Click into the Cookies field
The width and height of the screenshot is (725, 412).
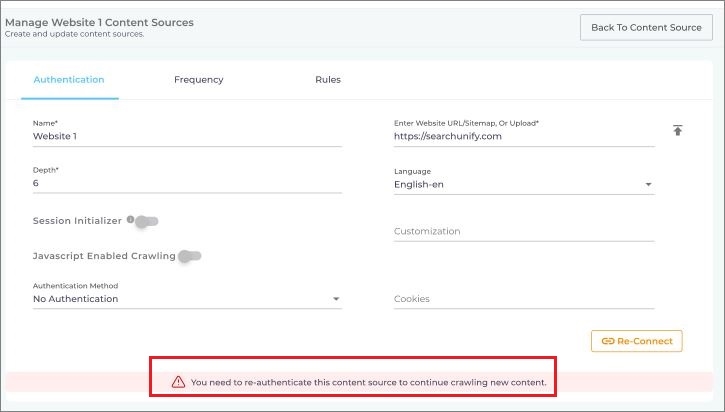523,299
